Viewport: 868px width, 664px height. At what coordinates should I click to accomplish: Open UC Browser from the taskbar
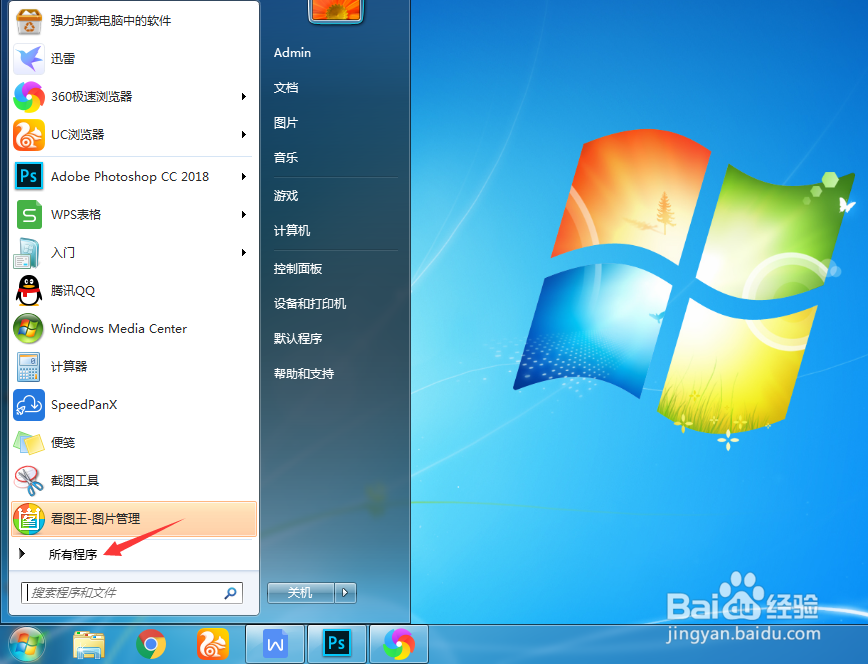[x=213, y=645]
